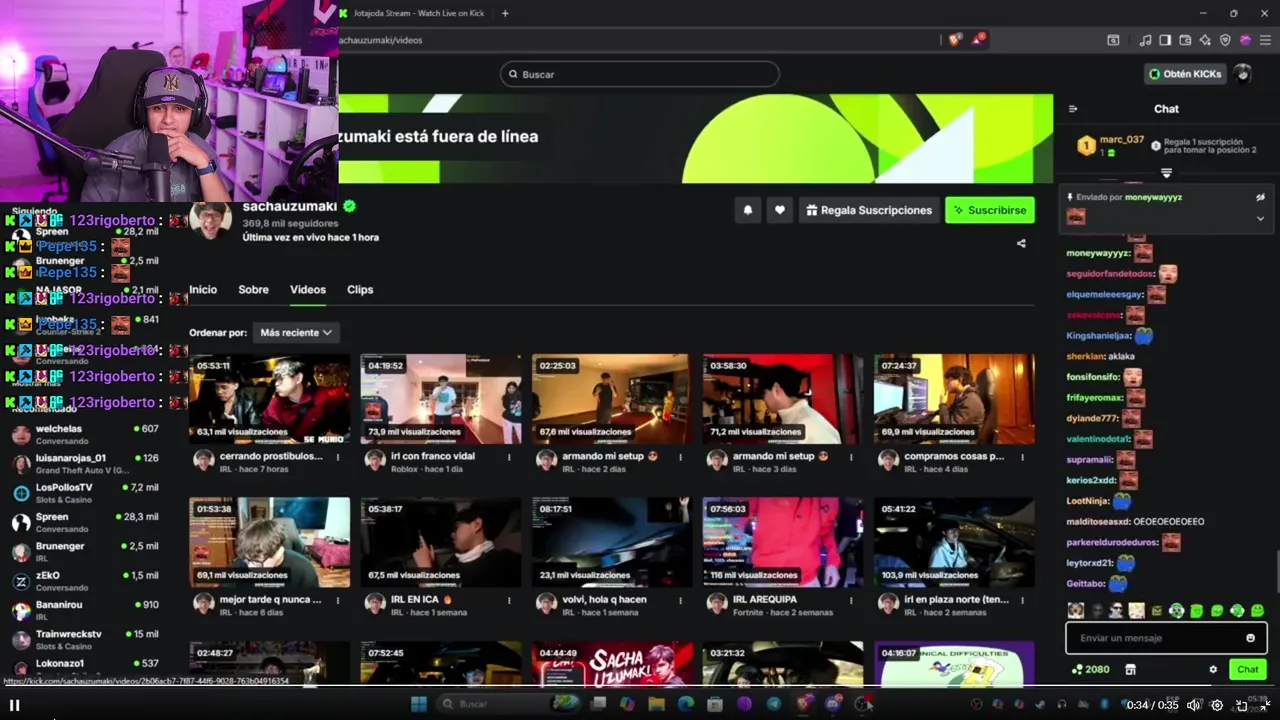Click the Suscribirse button

pos(990,210)
